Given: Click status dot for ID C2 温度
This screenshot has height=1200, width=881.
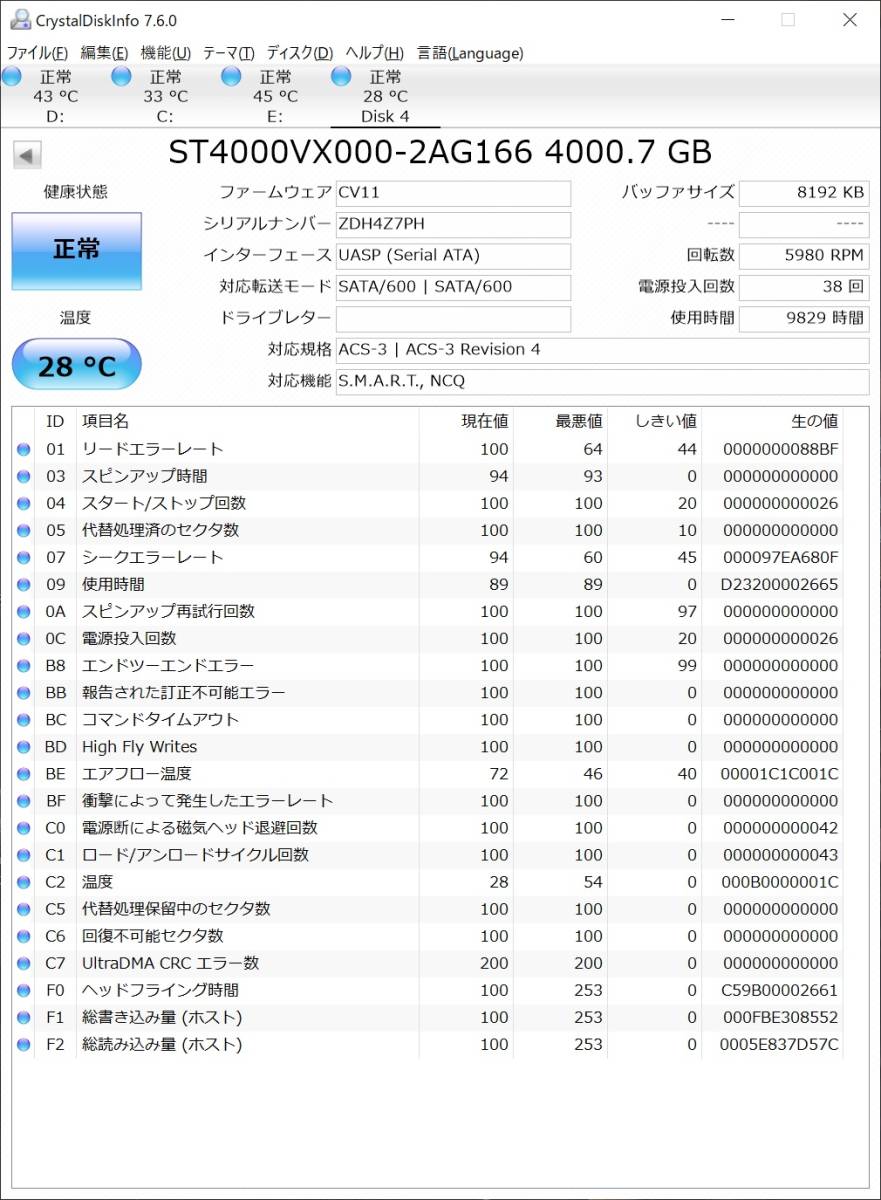Looking at the screenshot, I should point(23,882).
